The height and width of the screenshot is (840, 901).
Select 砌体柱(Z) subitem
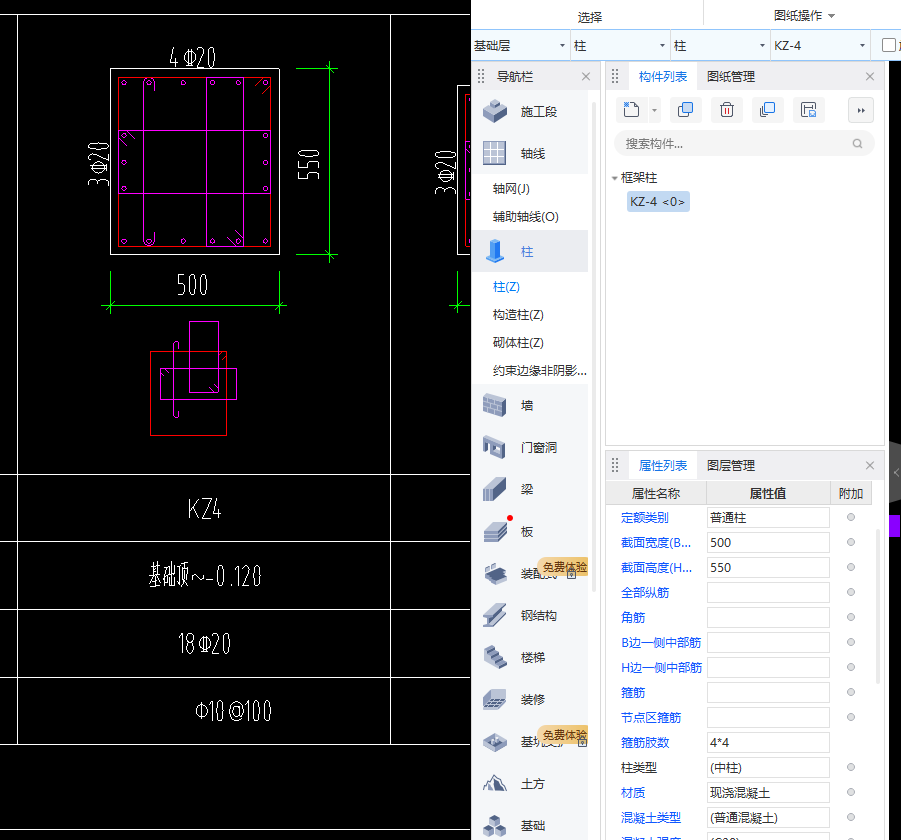518,342
